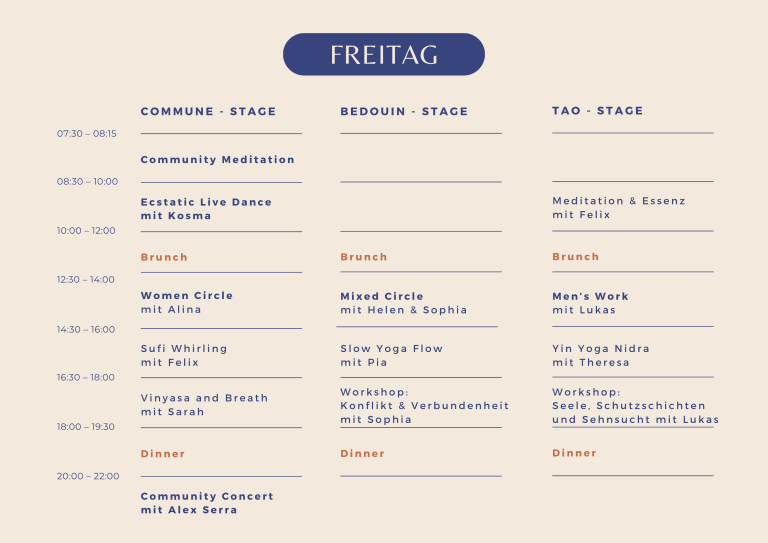768x543 pixels.
Task: Select the TAO - STAGE column heading
Action: click(597, 111)
